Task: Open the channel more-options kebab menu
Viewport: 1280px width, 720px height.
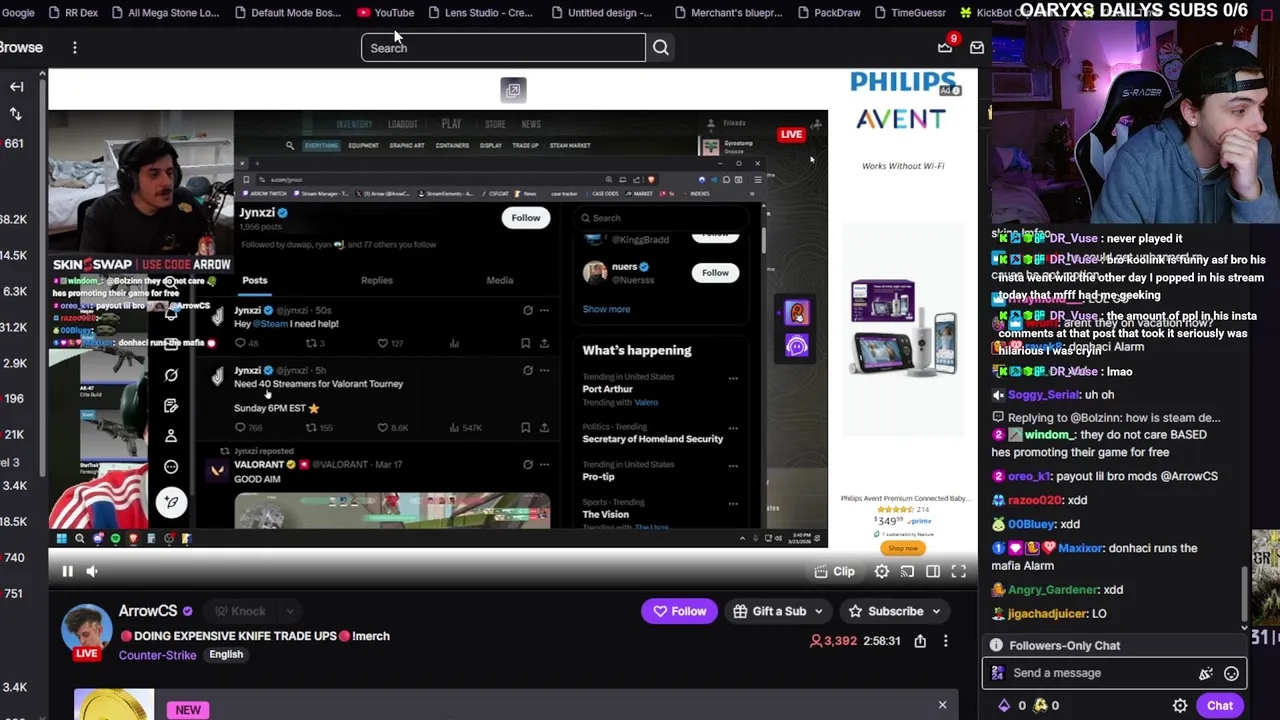Action: [x=946, y=641]
